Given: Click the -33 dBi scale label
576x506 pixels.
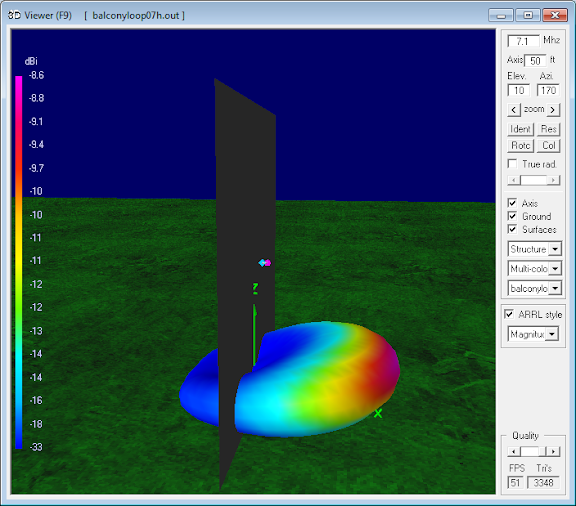Looking at the screenshot, I should coord(36,447).
